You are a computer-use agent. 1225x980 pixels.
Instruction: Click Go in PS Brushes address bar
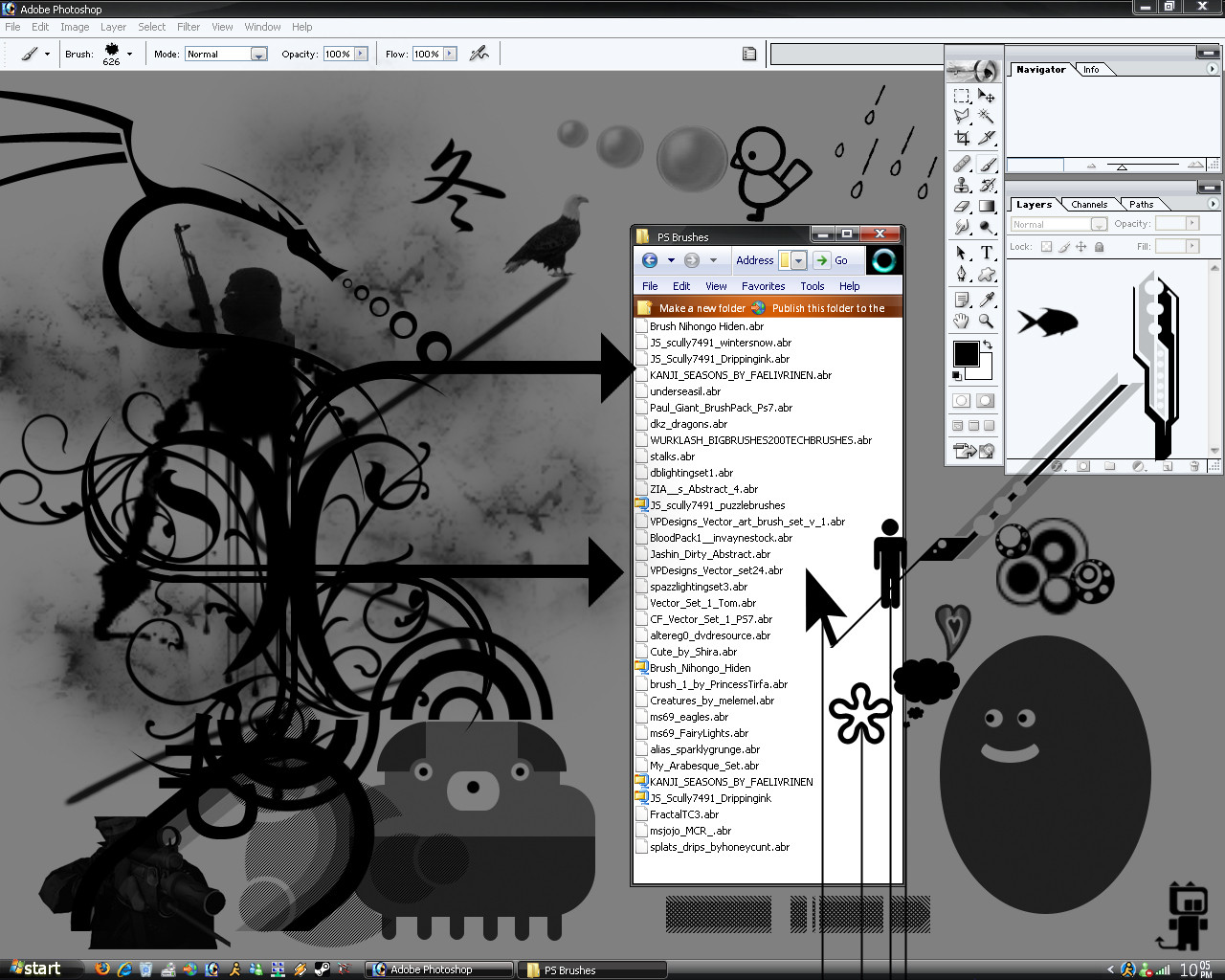click(x=832, y=260)
